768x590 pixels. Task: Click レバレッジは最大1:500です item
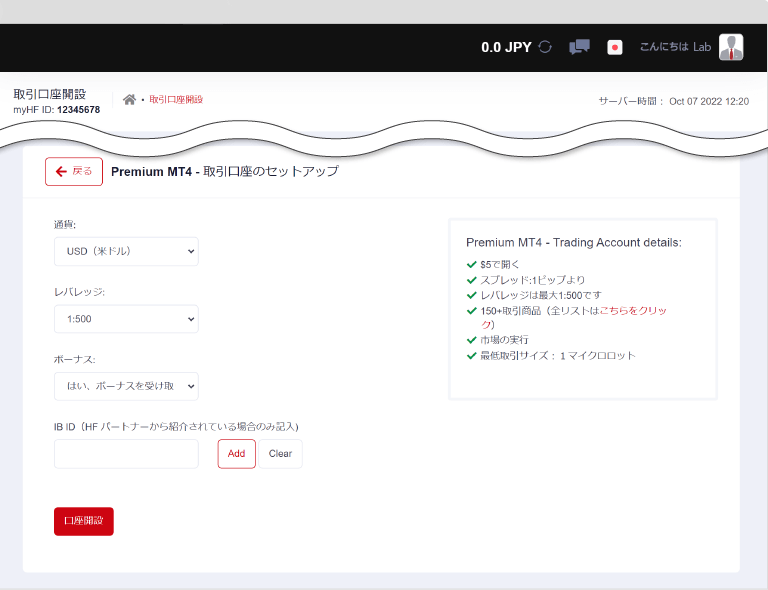click(x=541, y=295)
